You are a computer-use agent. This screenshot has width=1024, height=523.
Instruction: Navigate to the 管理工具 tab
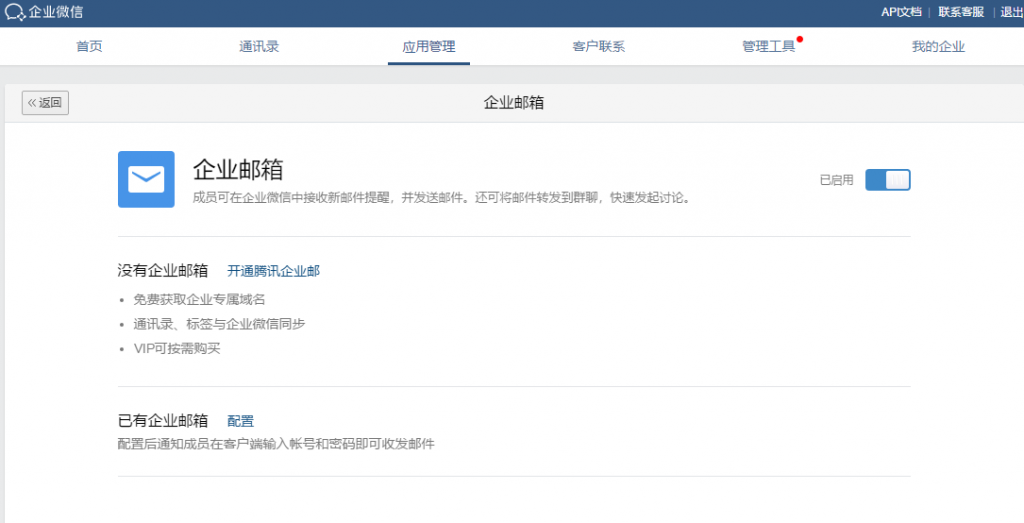pos(768,47)
